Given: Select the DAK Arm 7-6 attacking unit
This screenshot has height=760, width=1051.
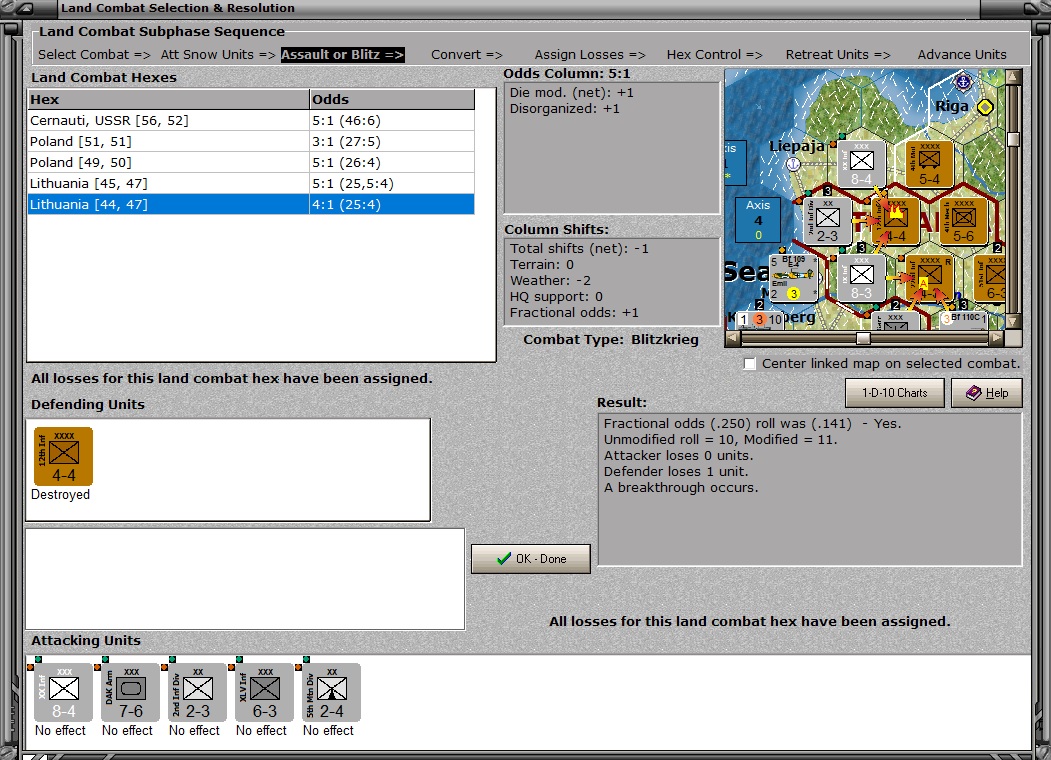Looking at the screenshot, I should pyautogui.click(x=131, y=692).
